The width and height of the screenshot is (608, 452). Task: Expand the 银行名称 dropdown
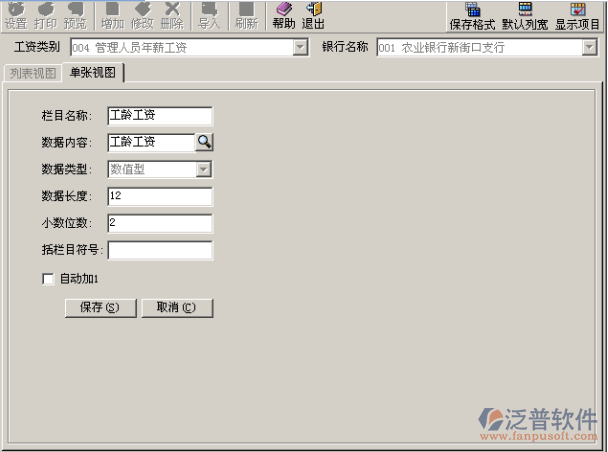pos(589,47)
